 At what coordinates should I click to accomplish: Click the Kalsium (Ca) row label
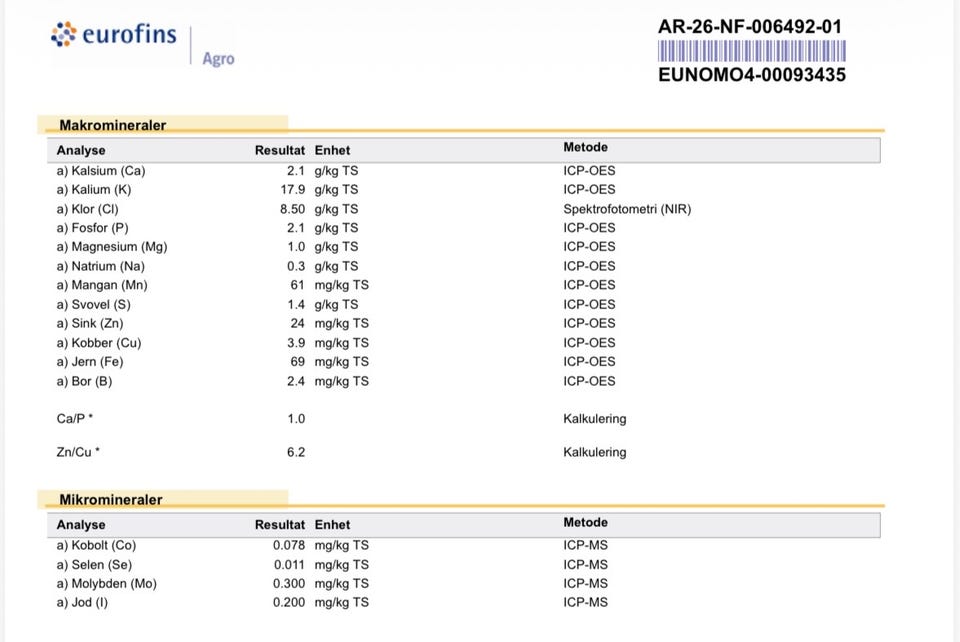(101, 171)
